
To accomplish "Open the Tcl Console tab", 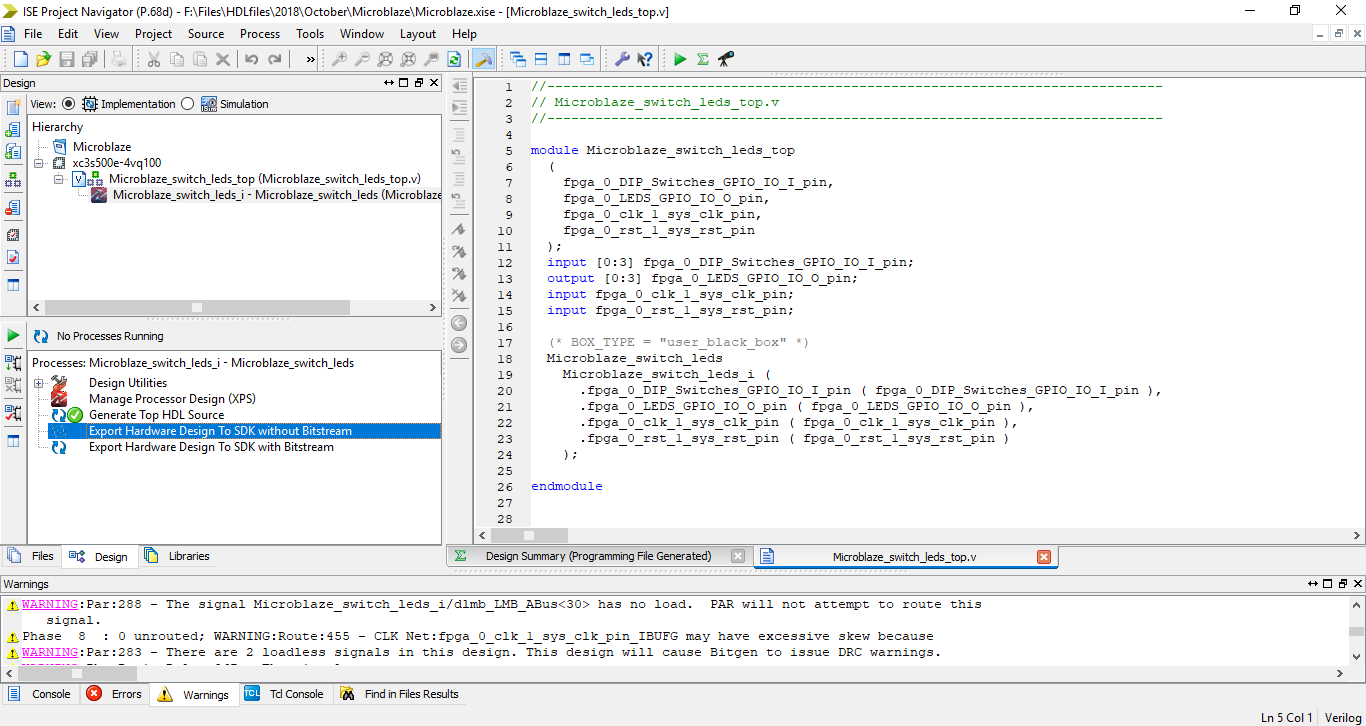I will point(285,694).
